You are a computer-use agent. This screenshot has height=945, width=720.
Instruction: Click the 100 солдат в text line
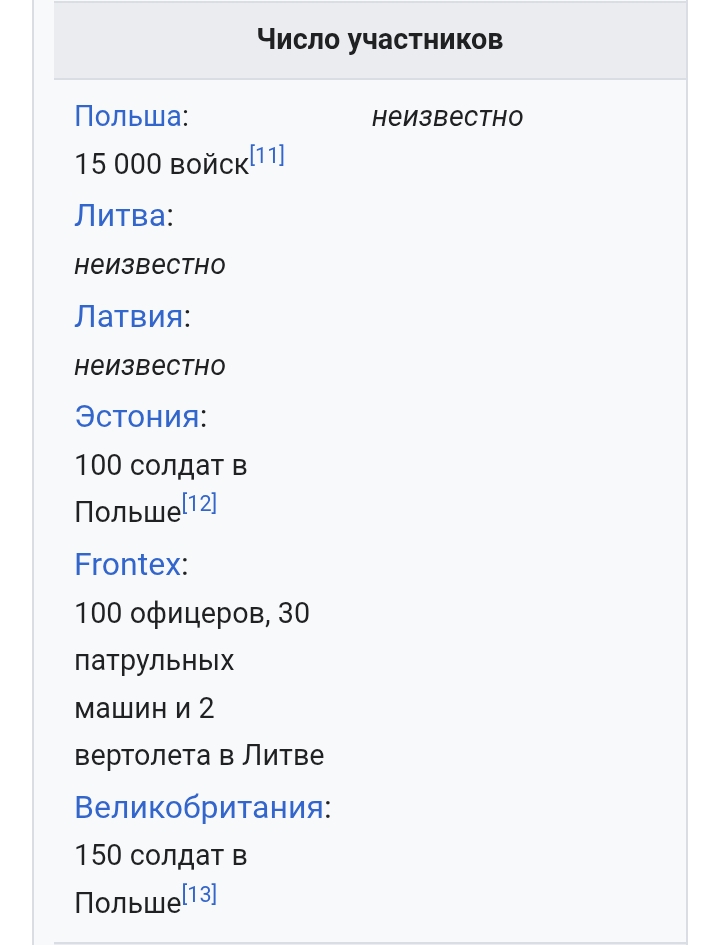pos(161,465)
